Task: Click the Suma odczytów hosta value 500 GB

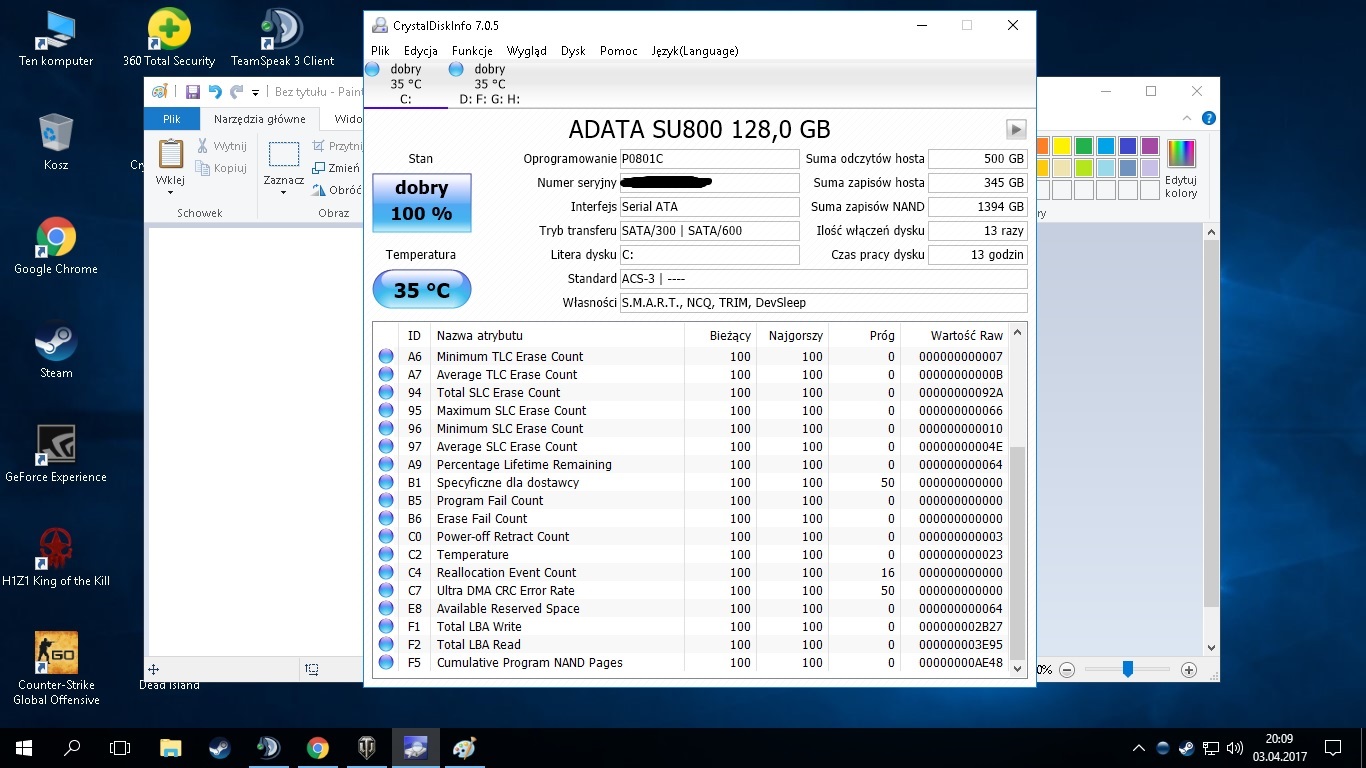Action: coord(977,159)
